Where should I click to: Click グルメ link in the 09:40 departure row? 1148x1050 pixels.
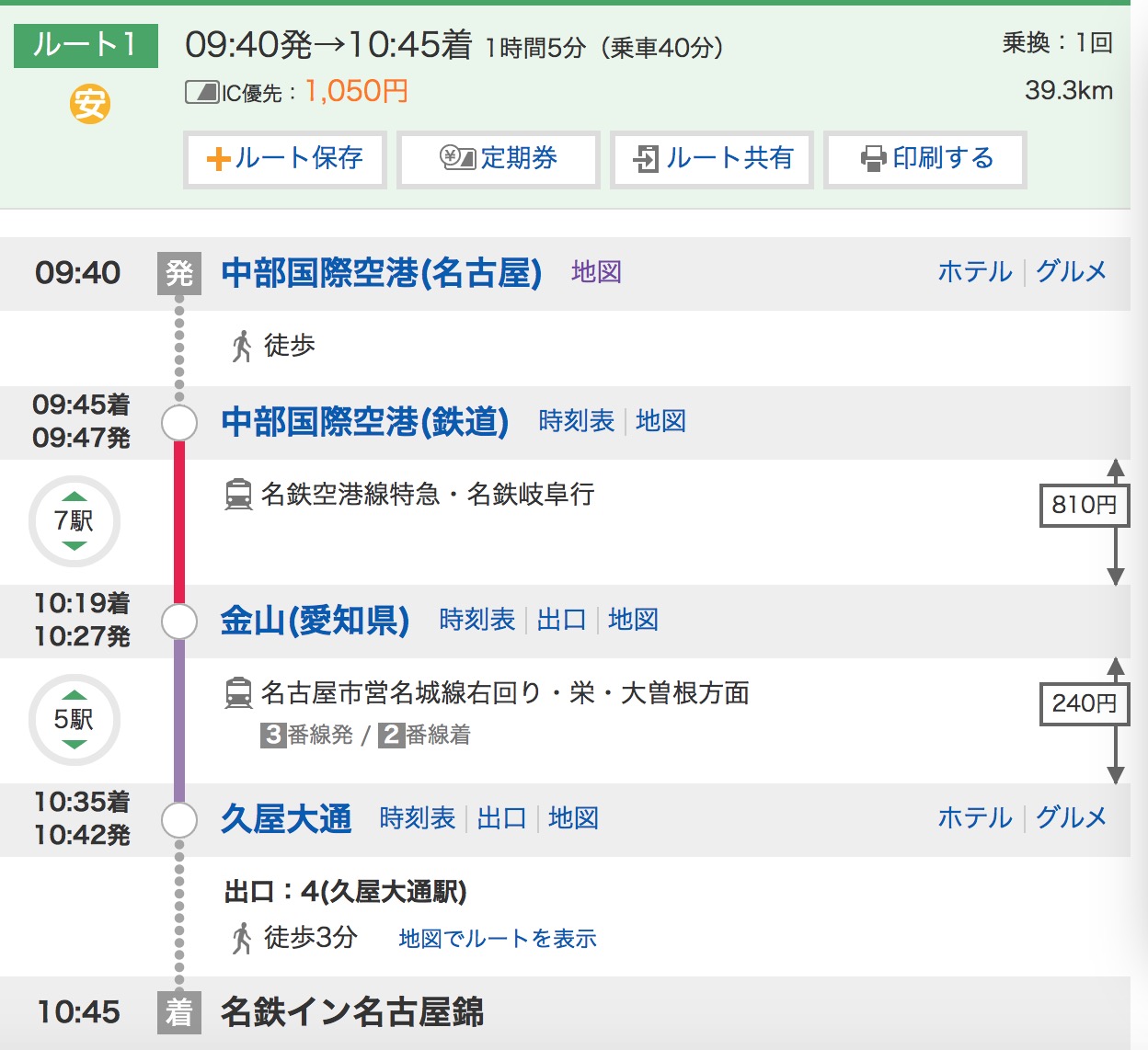1072,271
